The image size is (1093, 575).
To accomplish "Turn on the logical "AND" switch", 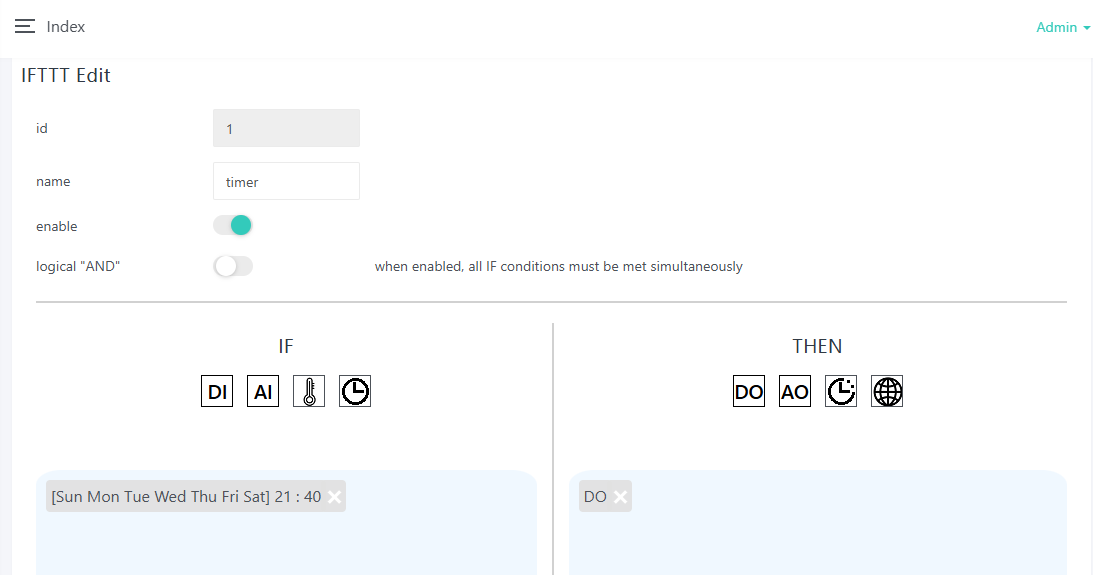I will [x=233, y=267].
